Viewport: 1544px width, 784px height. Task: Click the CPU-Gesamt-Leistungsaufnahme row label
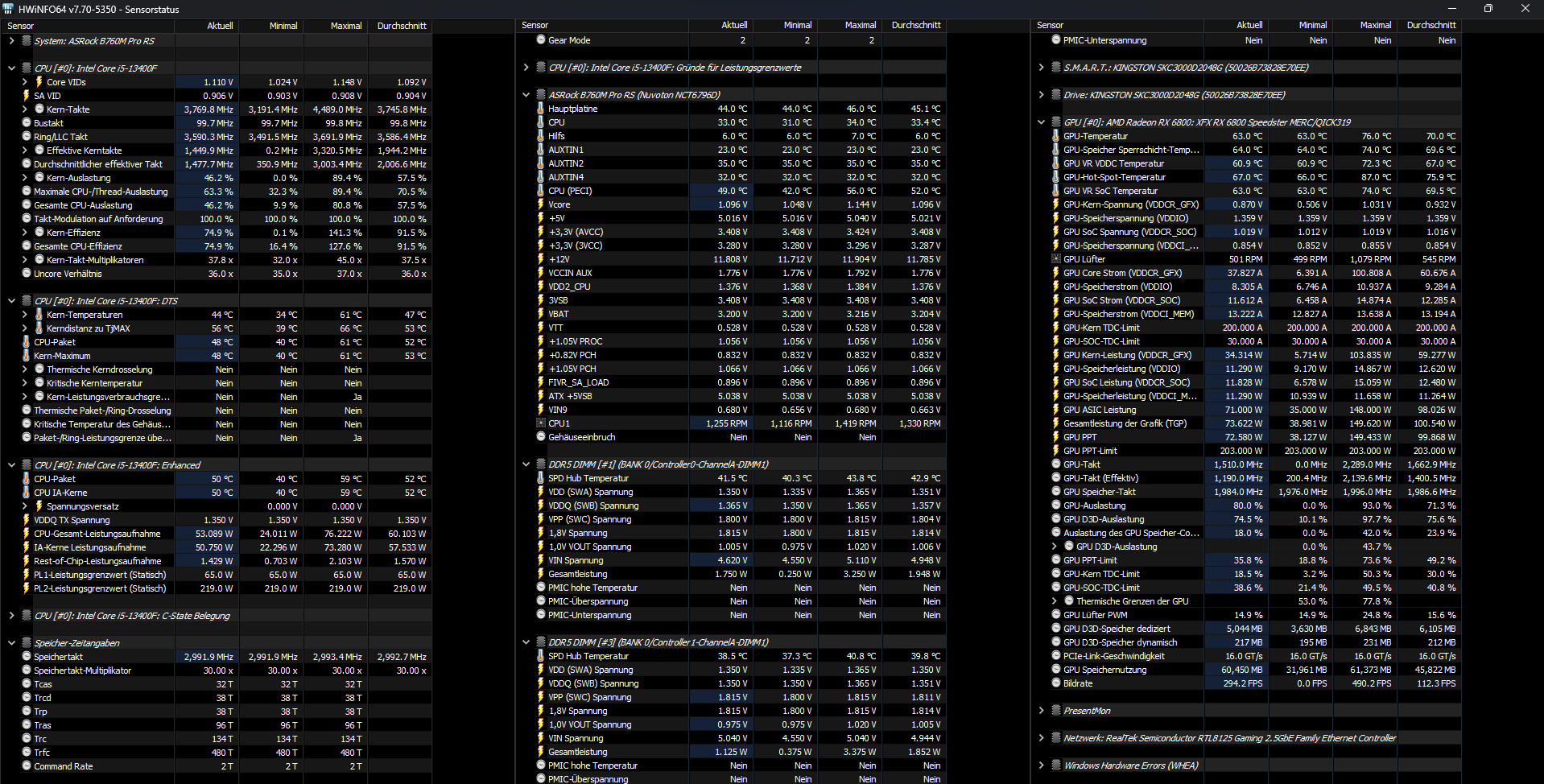(x=97, y=534)
